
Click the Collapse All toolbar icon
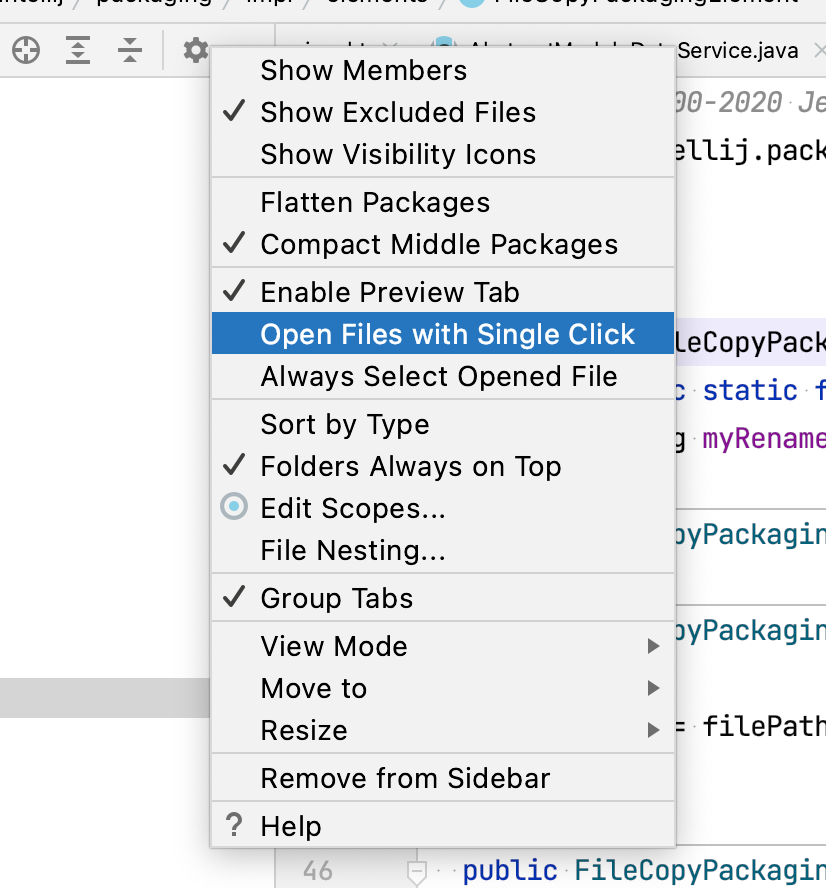pyautogui.click(x=130, y=51)
